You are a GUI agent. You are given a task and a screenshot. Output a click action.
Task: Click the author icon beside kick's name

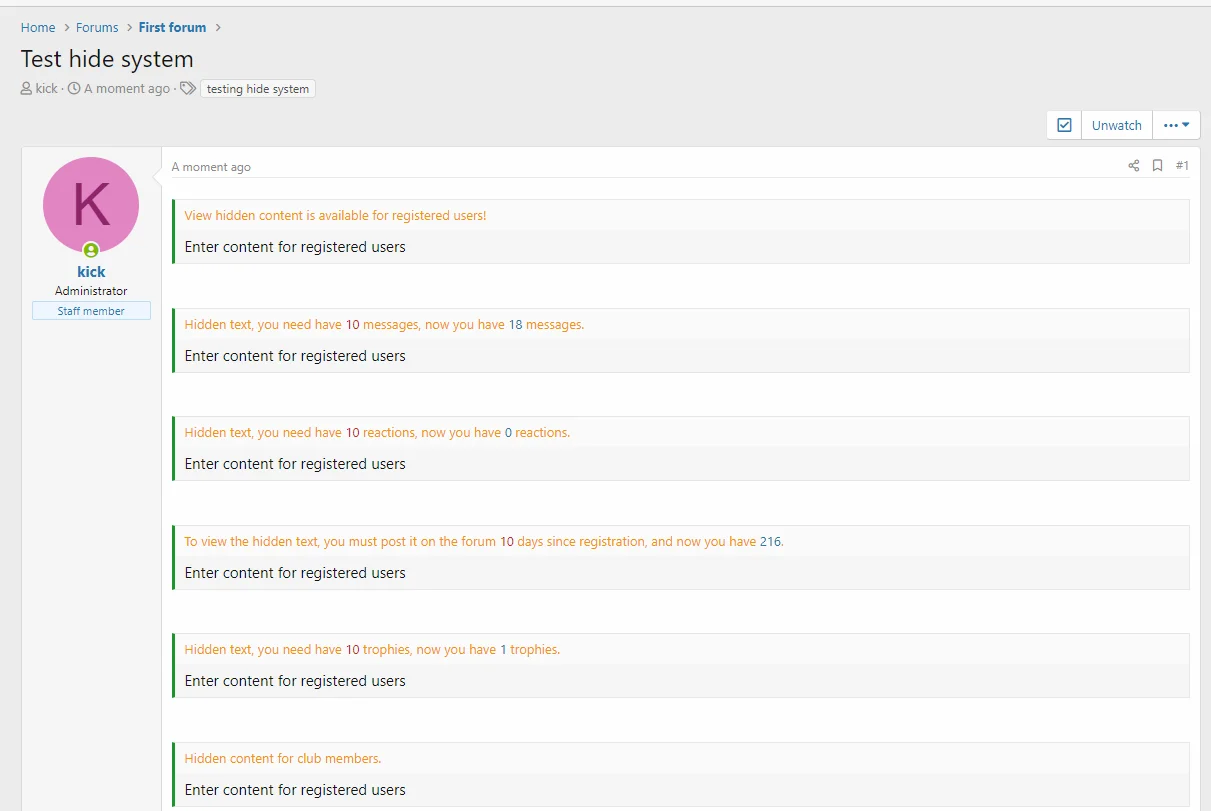[25, 88]
